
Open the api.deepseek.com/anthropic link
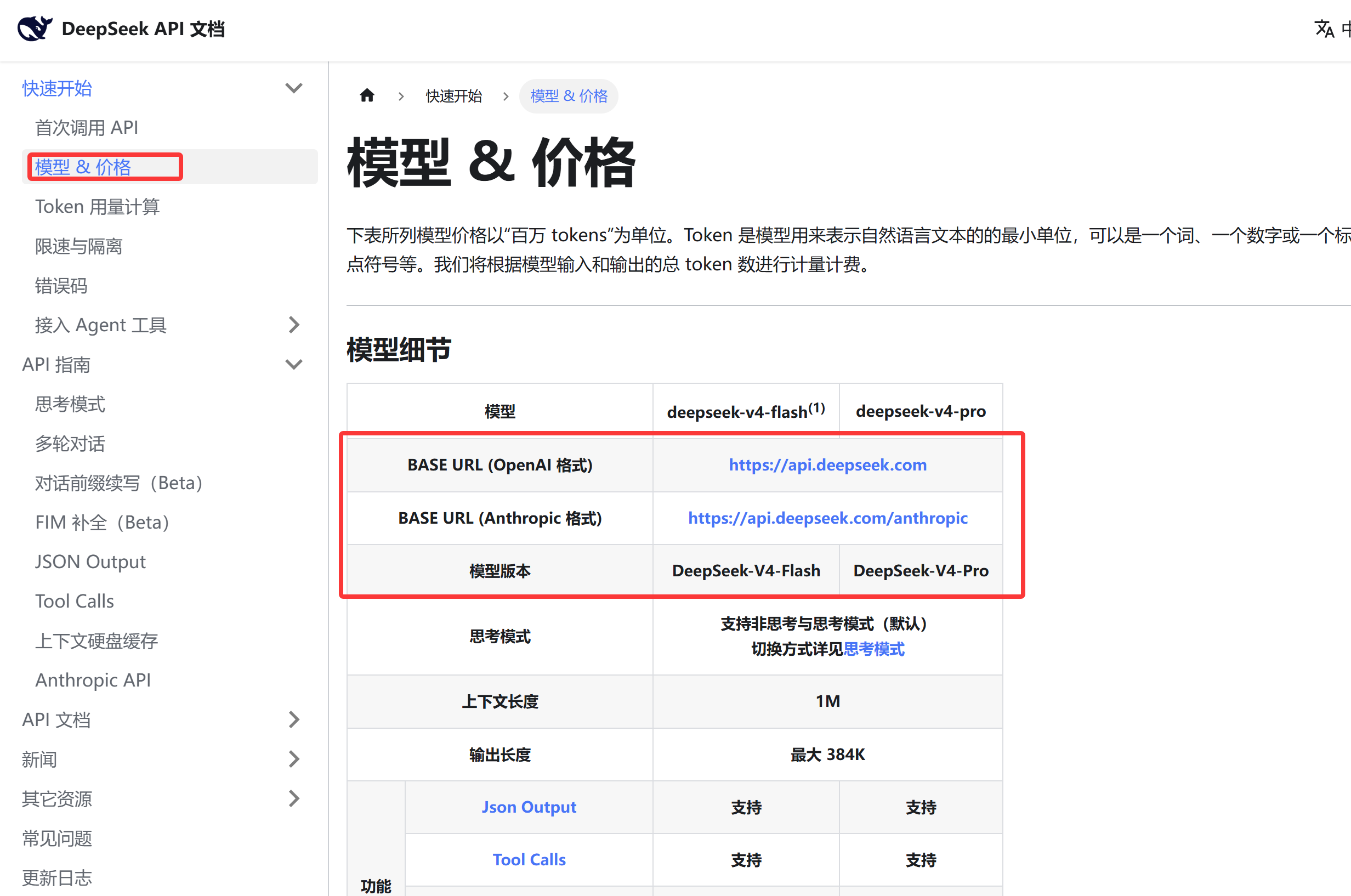[827, 518]
